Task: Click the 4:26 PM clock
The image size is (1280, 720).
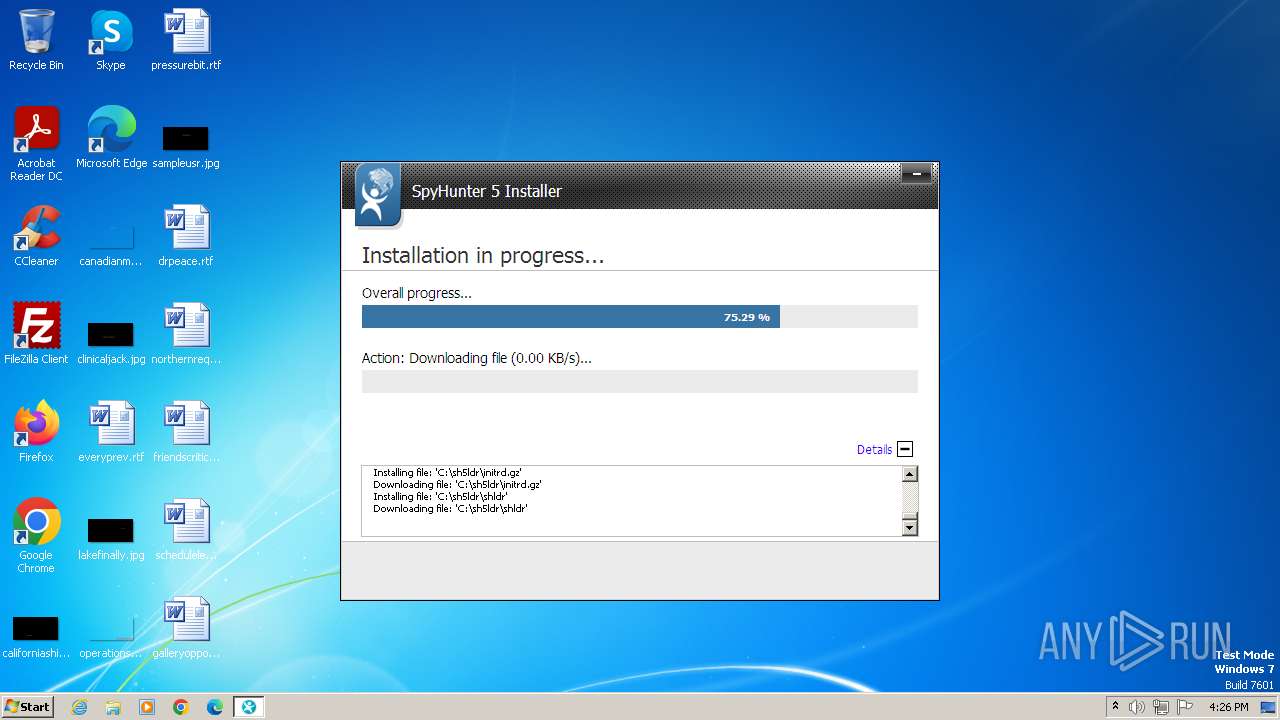Action: pyautogui.click(x=1228, y=707)
